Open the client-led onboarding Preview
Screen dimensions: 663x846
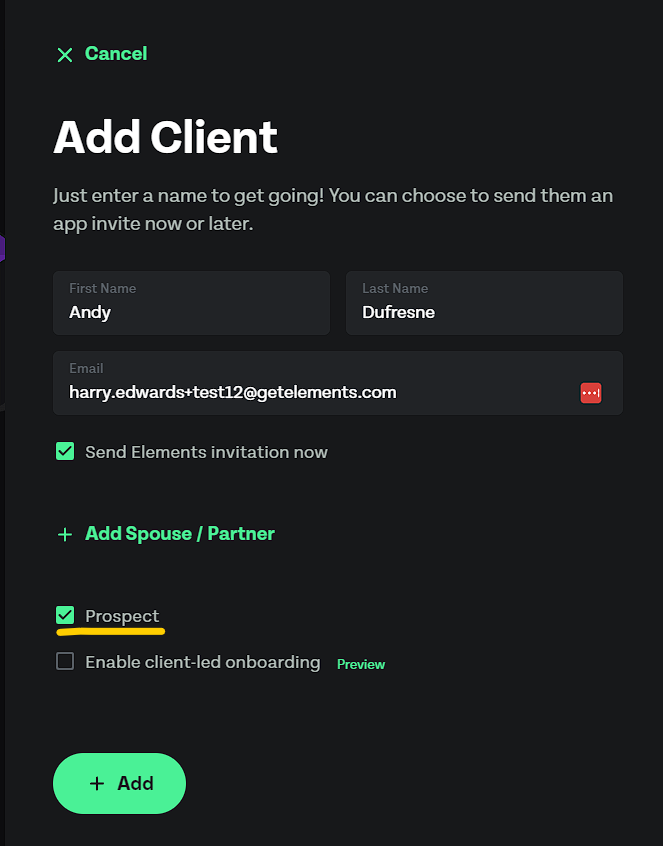360,664
